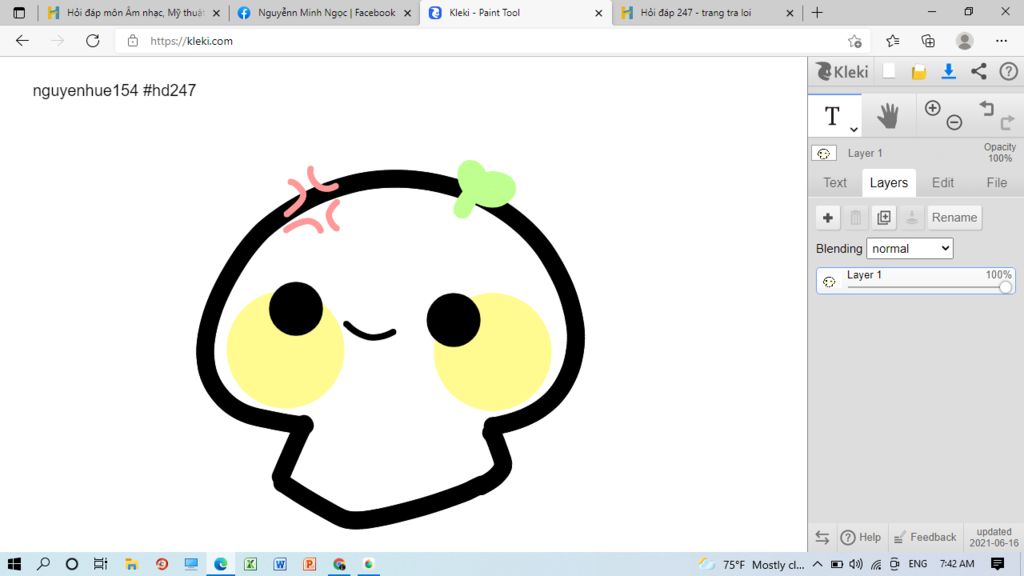Switch to the Text tab

(x=835, y=183)
